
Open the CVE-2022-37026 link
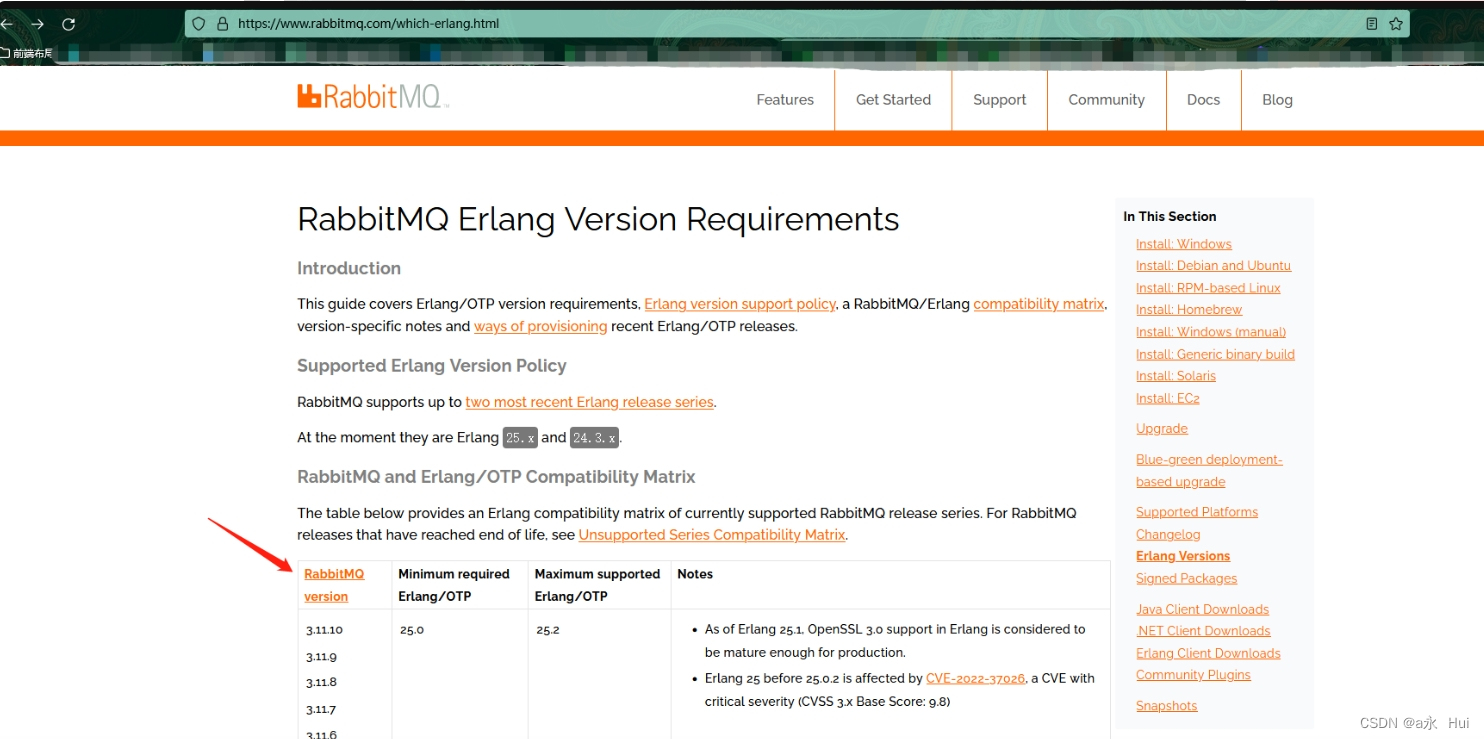[x=975, y=678]
